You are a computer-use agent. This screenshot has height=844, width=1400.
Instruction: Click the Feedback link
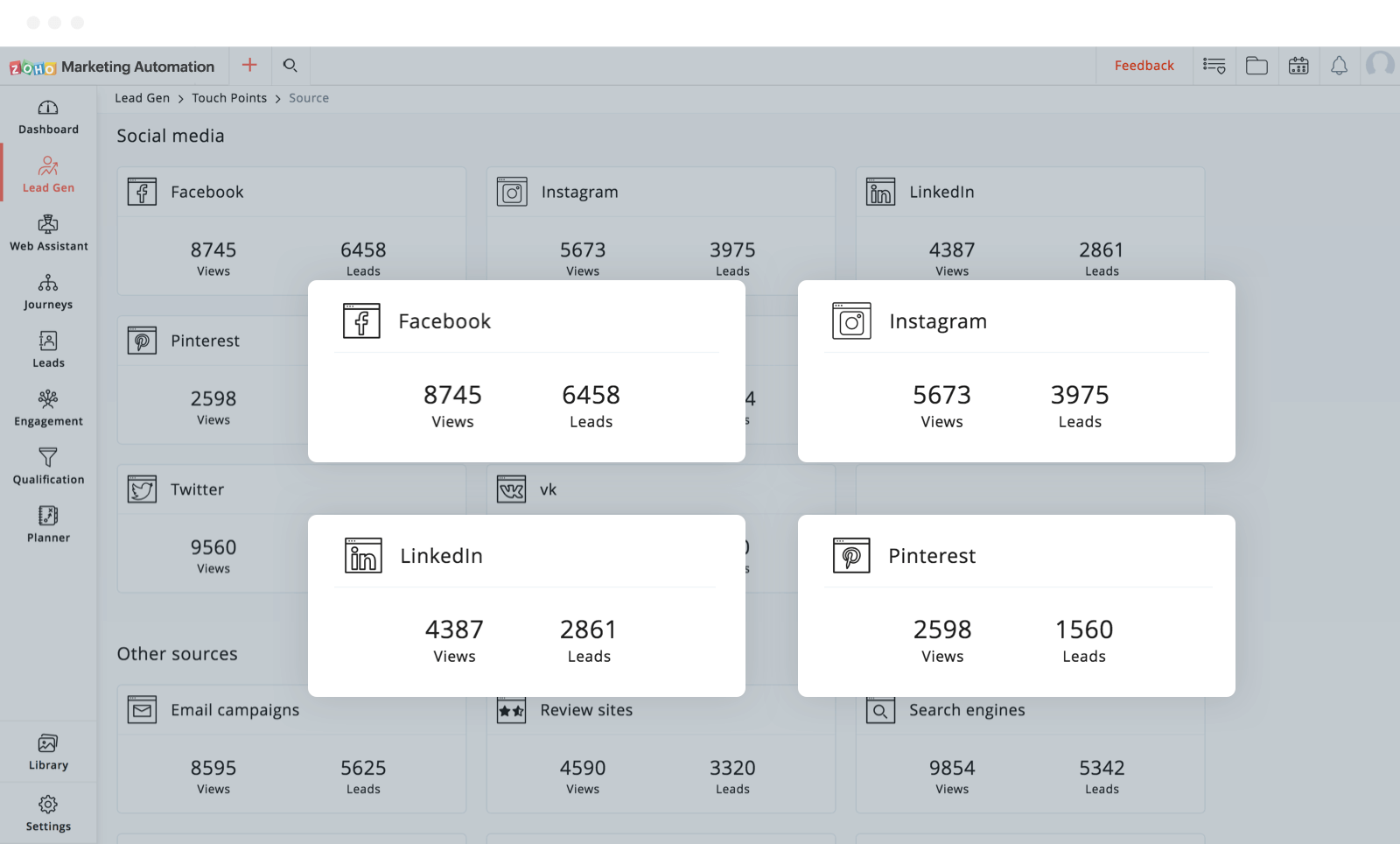(1144, 66)
